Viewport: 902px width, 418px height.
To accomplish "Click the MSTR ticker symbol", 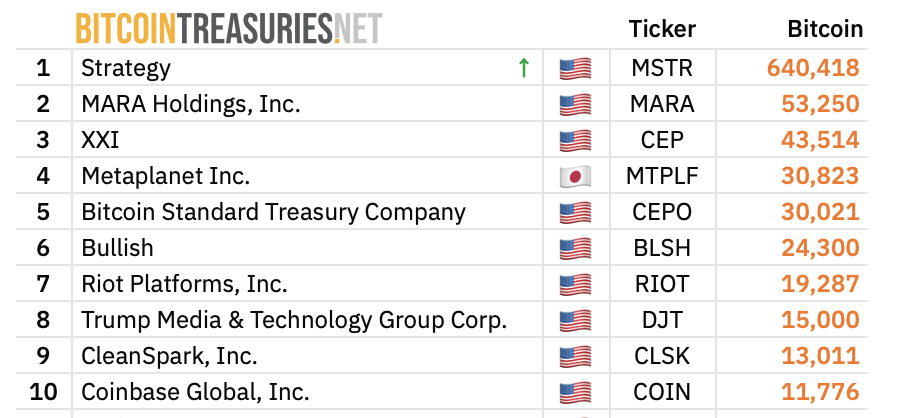I will pyautogui.click(x=662, y=68).
